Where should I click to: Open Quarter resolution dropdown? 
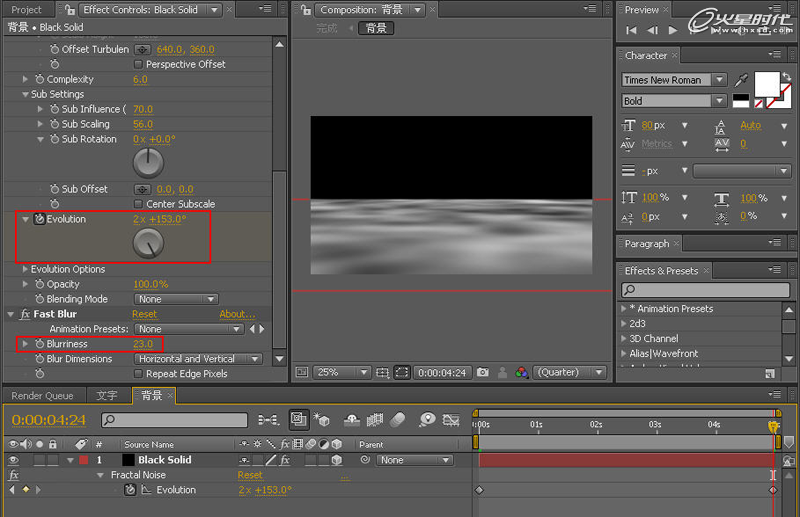pos(569,373)
